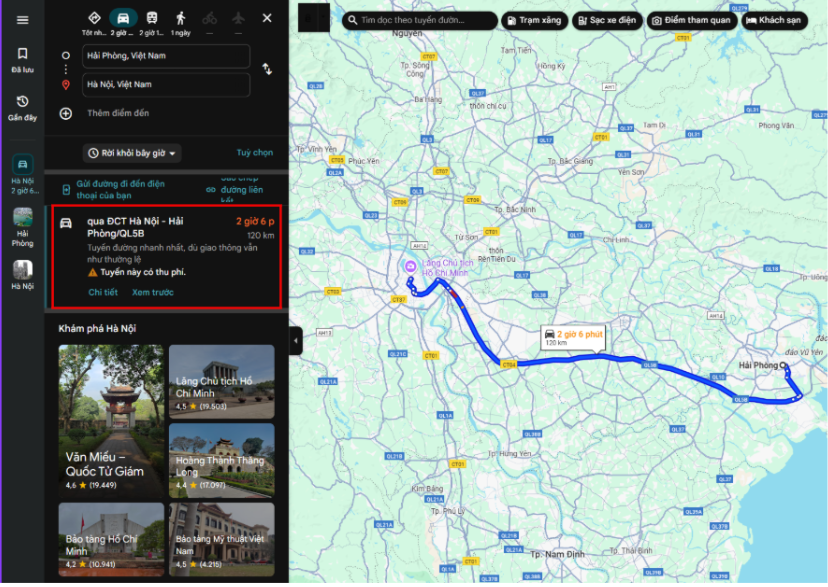The image size is (828, 587).
Task: Click the Xem trước preview link
Action: pos(152,292)
